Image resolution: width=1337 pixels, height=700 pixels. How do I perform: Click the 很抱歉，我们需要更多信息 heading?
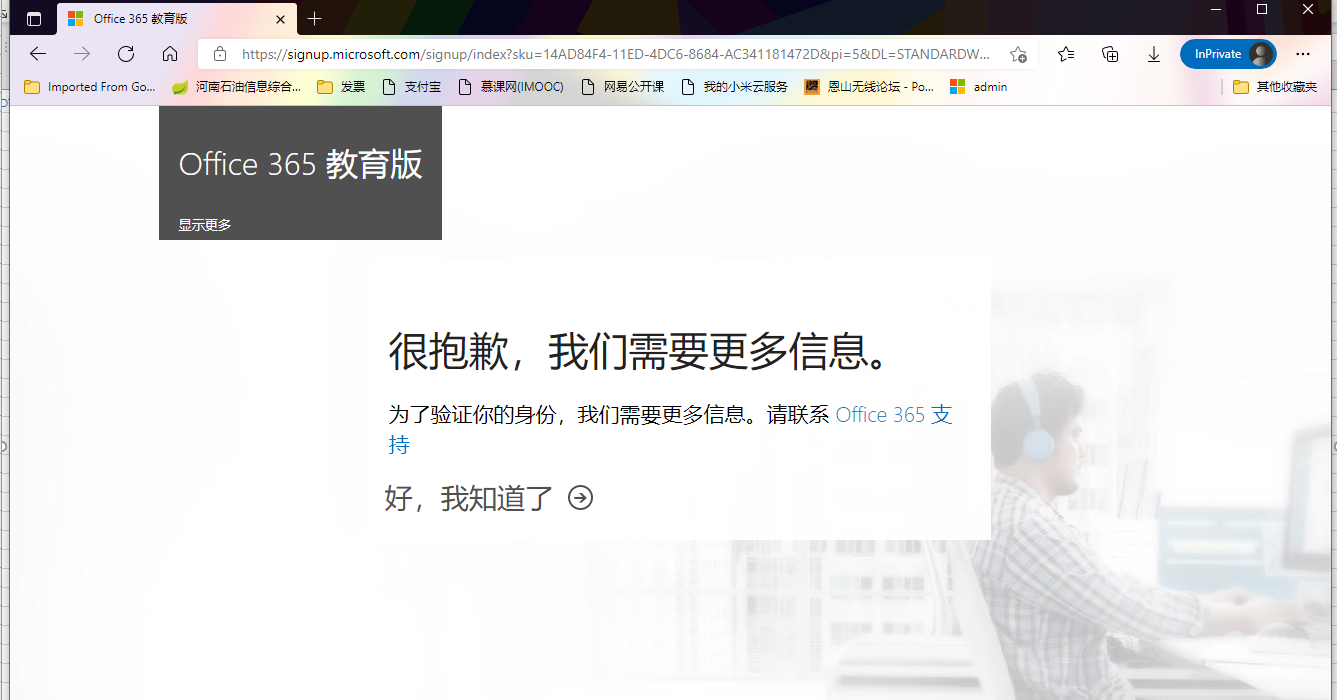click(x=639, y=350)
